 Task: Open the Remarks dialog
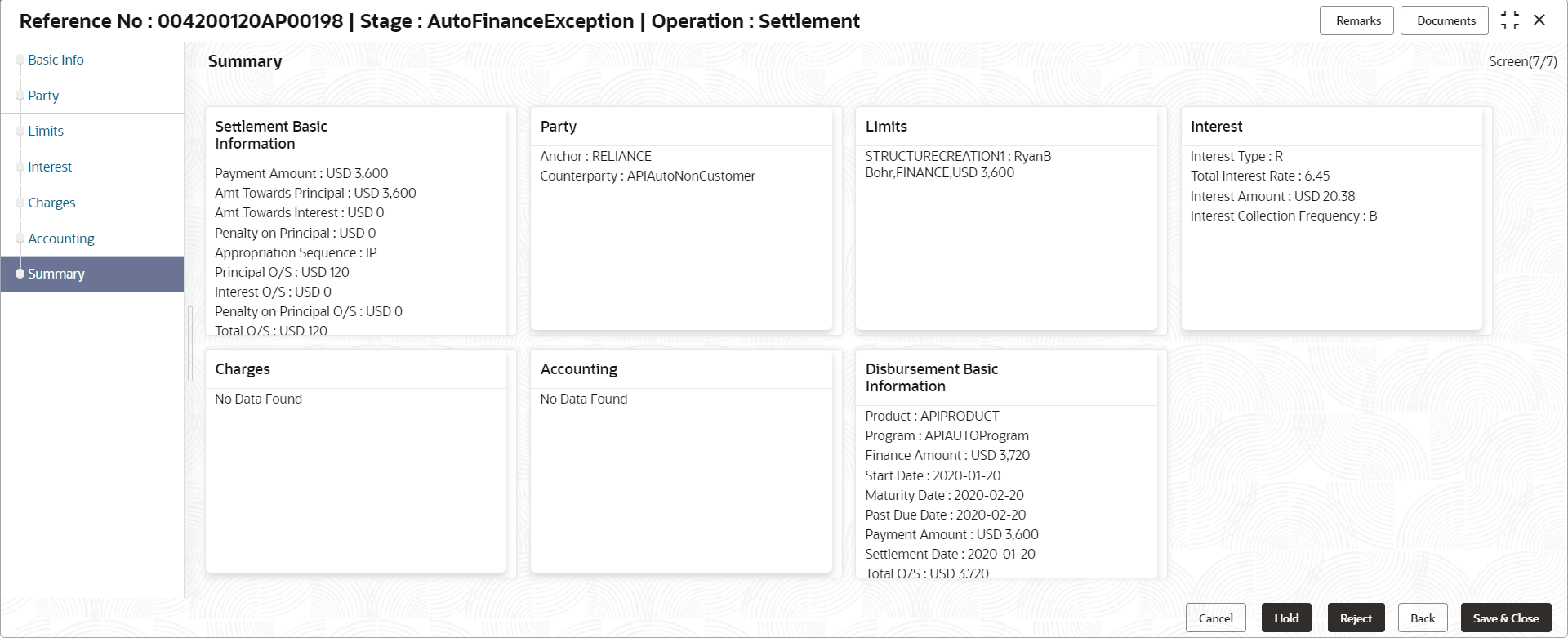pyautogui.click(x=1358, y=20)
